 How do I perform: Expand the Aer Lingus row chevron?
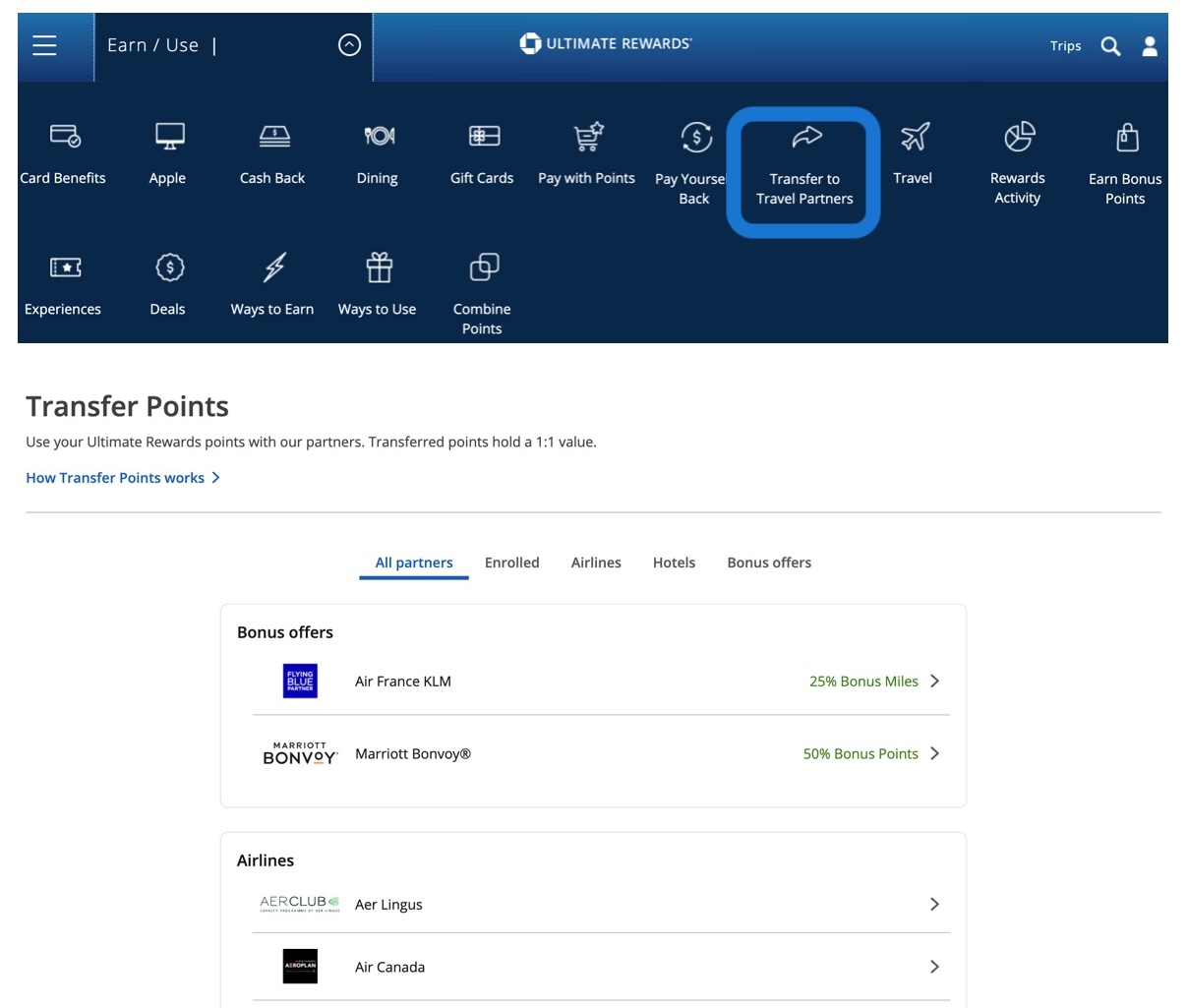pos(934,904)
